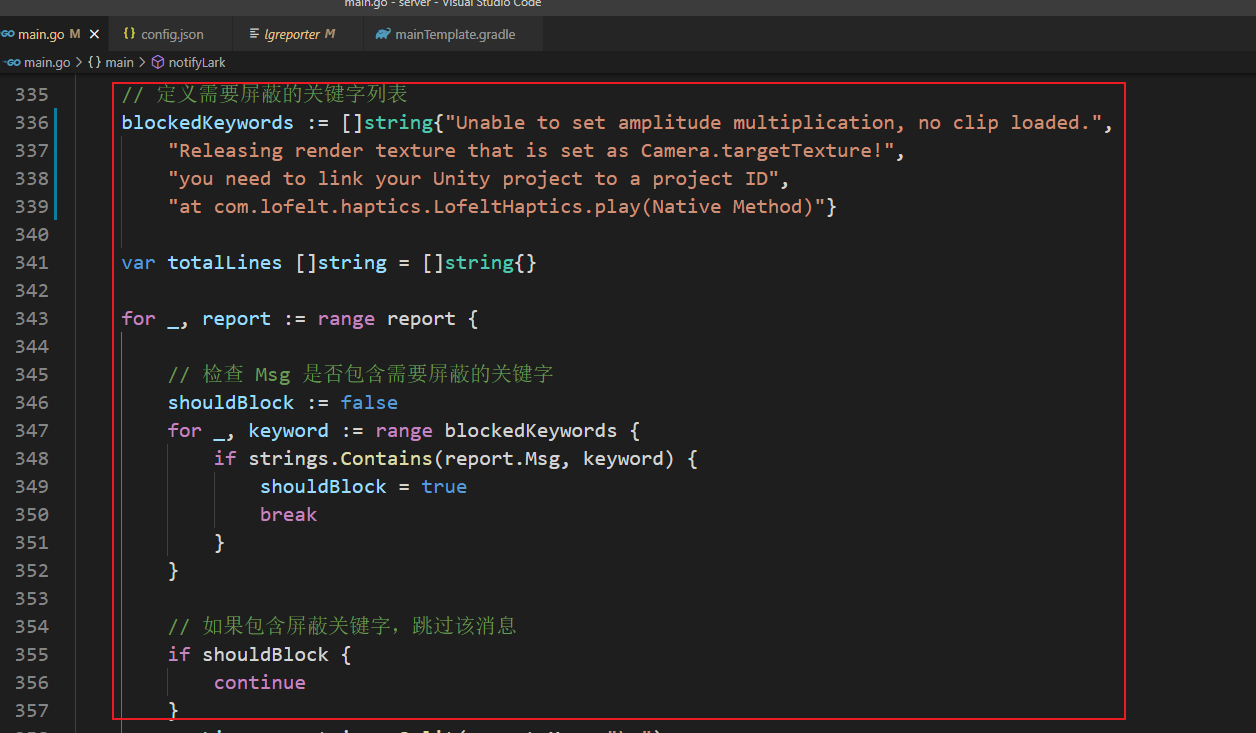Click the "break" keyword on line 350
Screen dimensions: 1256x733
click(289, 515)
